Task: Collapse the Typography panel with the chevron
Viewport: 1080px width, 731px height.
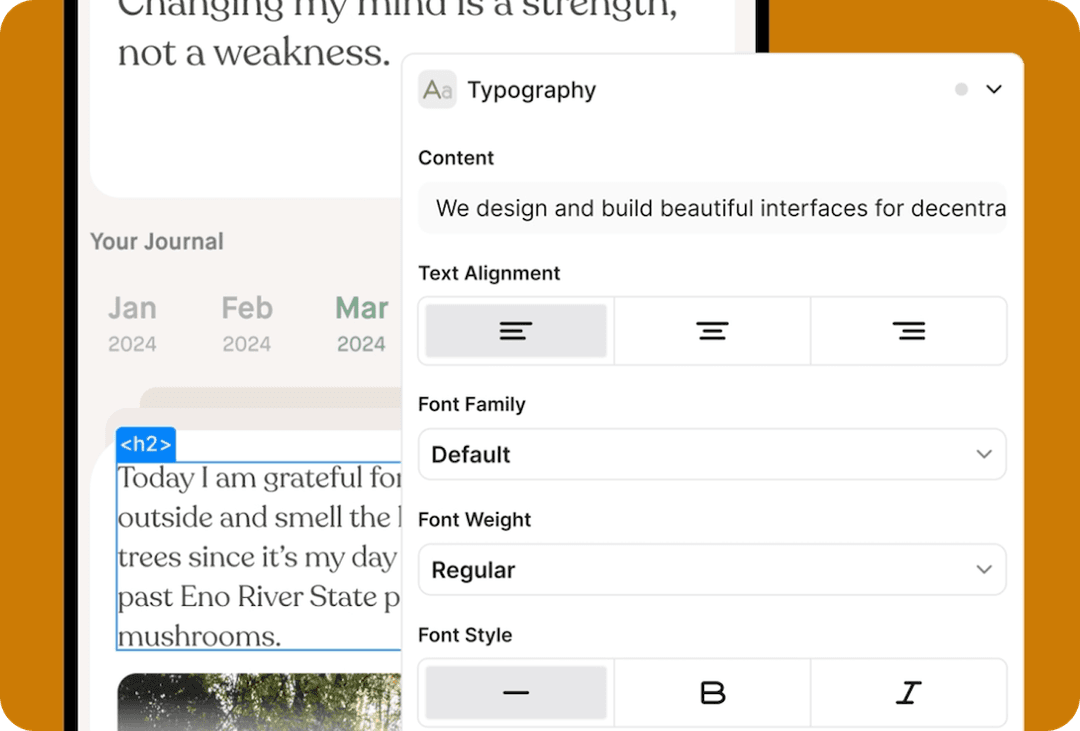Action: click(994, 89)
